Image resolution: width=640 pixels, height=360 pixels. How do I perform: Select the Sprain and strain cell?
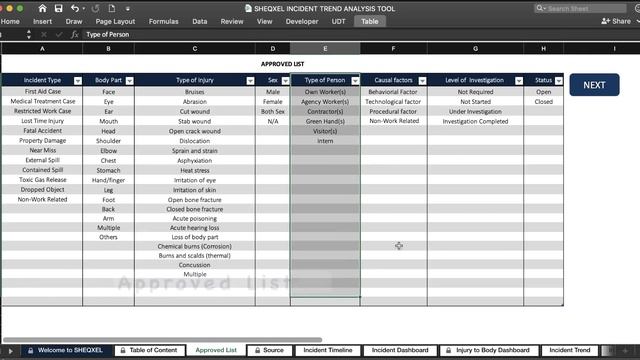point(195,151)
